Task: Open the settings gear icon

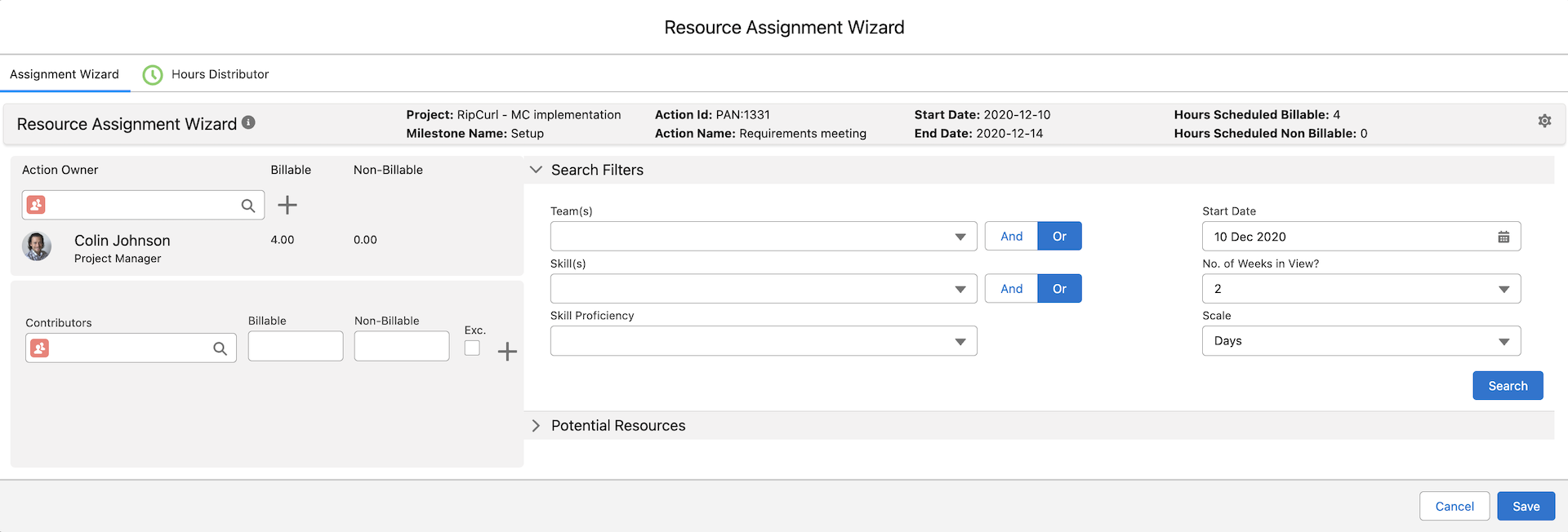Action: [1544, 121]
